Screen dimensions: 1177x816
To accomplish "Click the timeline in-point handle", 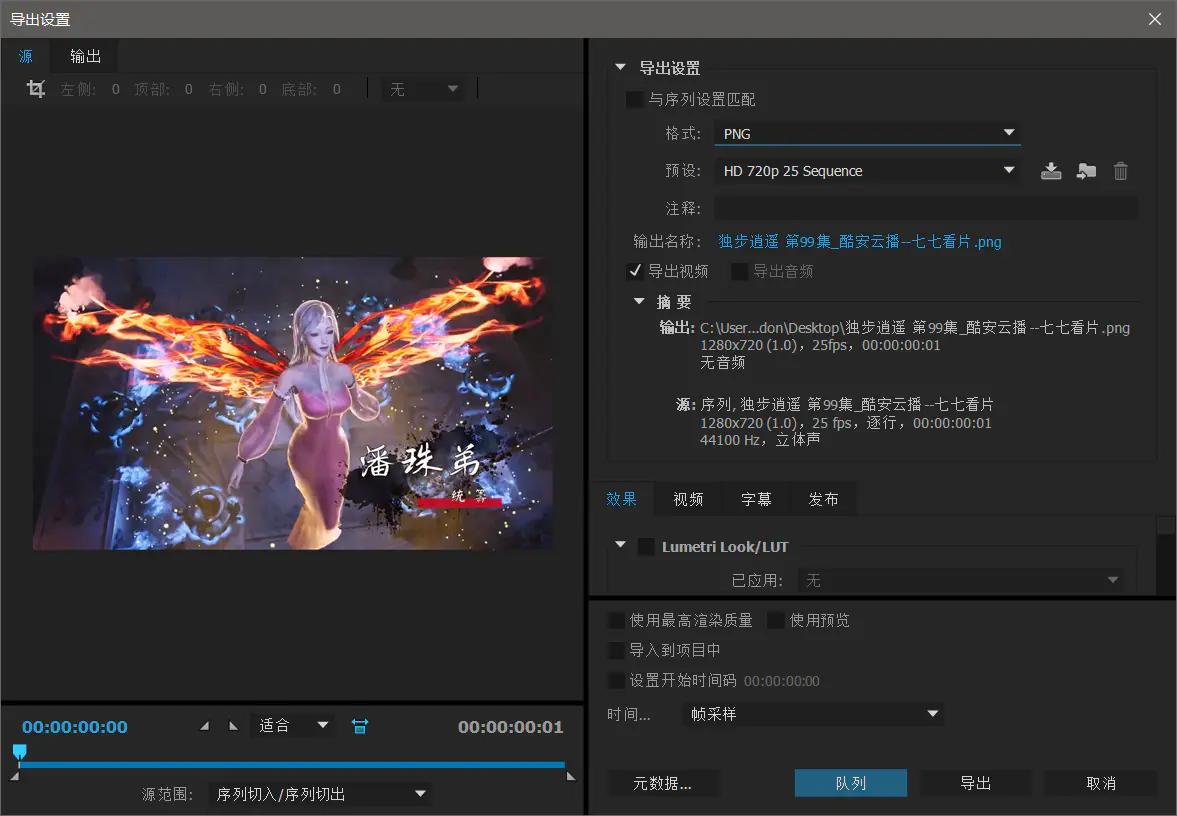I will (x=14, y=776).
